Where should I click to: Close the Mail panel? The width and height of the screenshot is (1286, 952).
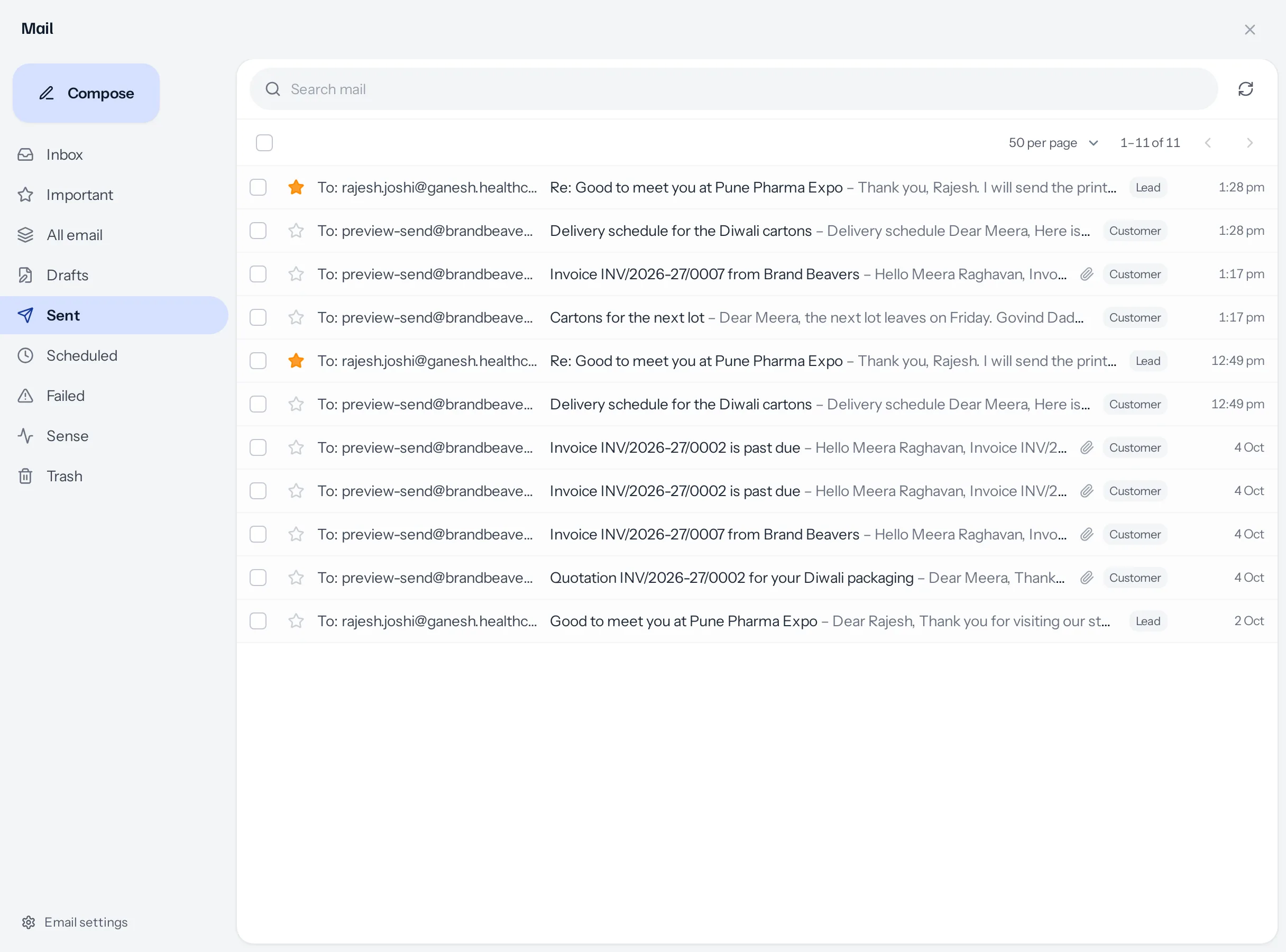click(1249, 30)
